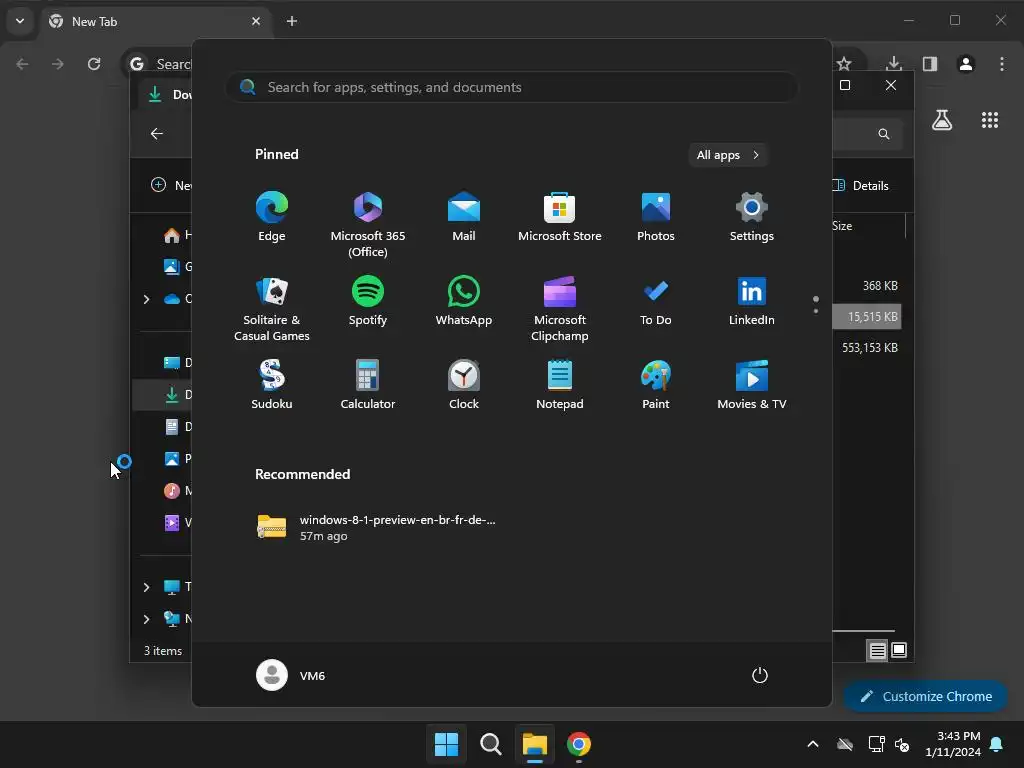This screenshot has width=1024, height=768.
Task: Open the Chrome profile avatar
Action: pos(966,63)
